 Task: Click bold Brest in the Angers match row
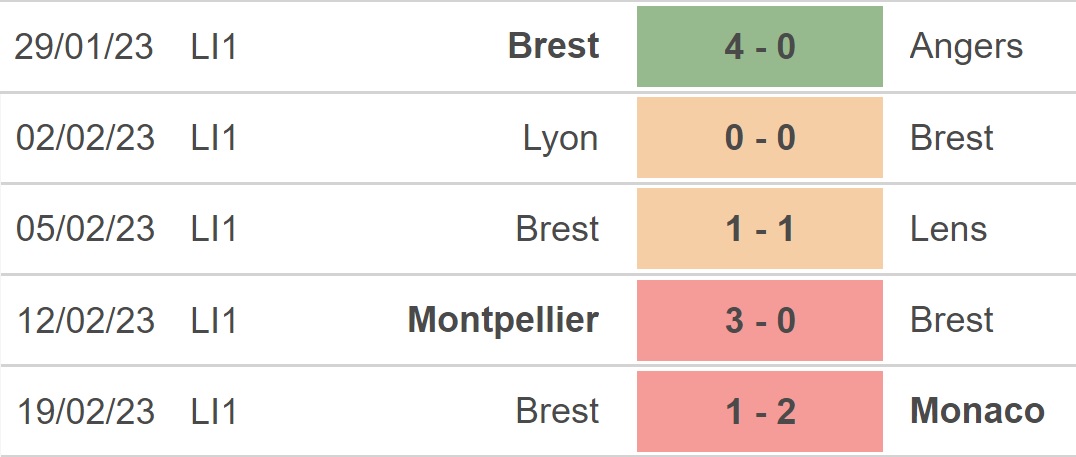click(554, 46)
